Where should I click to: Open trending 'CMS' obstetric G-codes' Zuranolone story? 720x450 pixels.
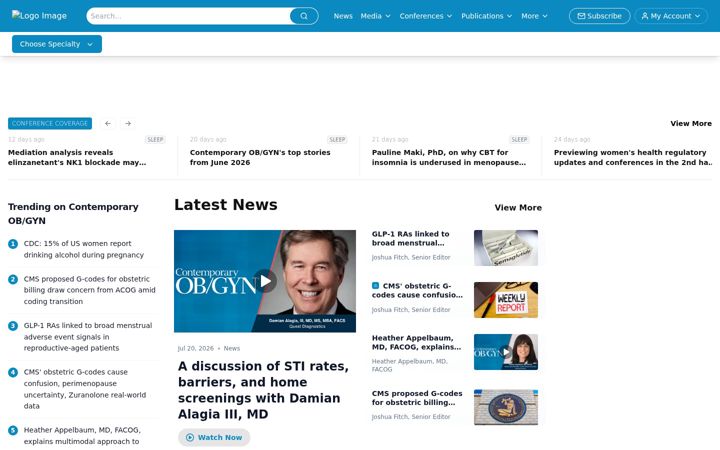click(x=85, y=389)
